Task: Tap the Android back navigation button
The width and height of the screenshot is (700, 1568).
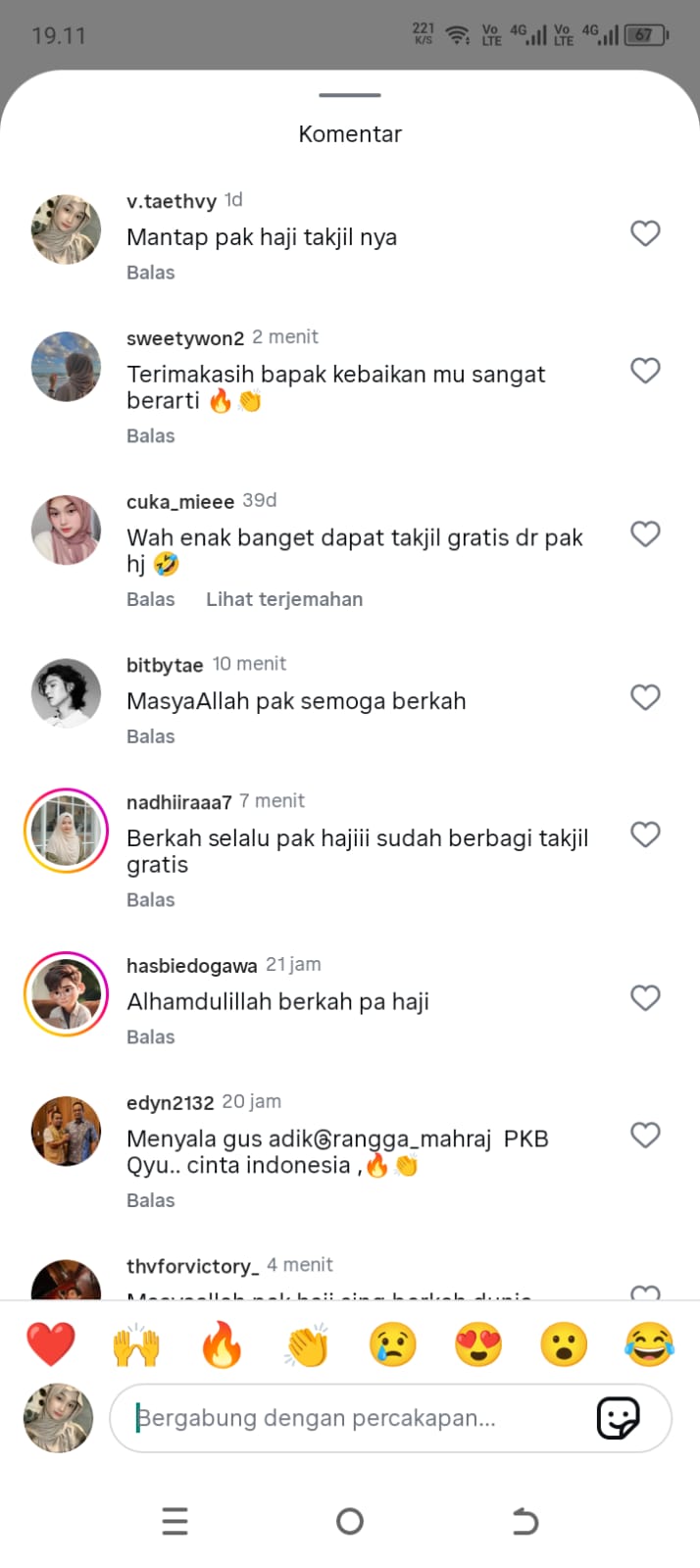Action: click(525, 1521)
